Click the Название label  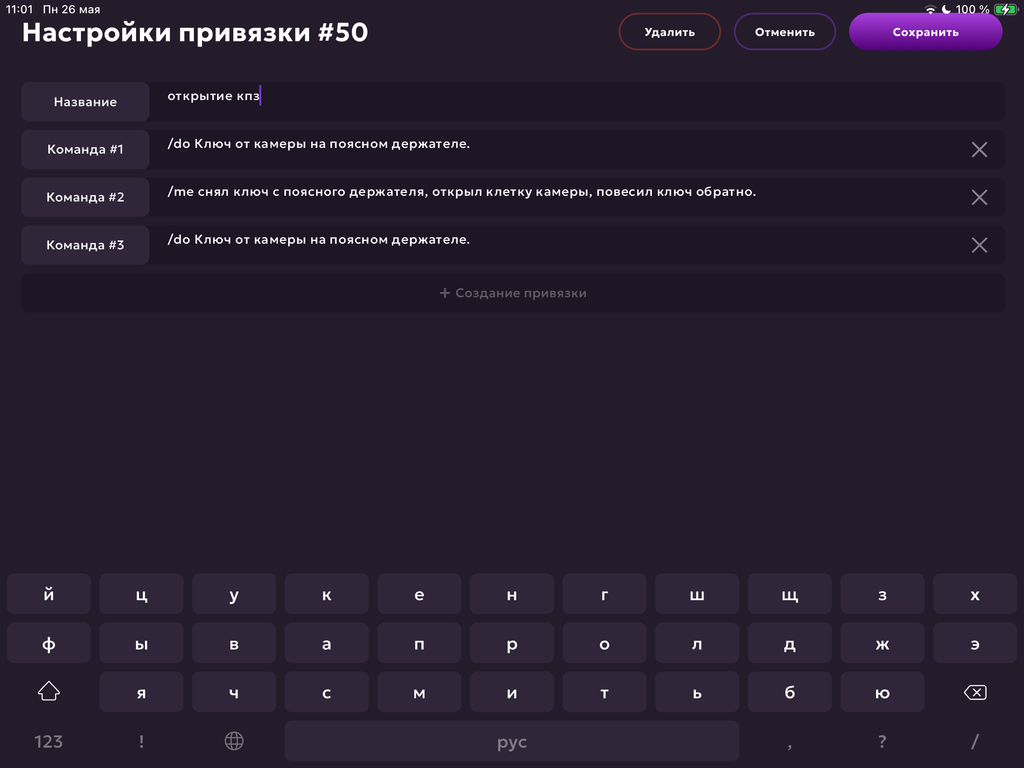click(x=86, y=101)
